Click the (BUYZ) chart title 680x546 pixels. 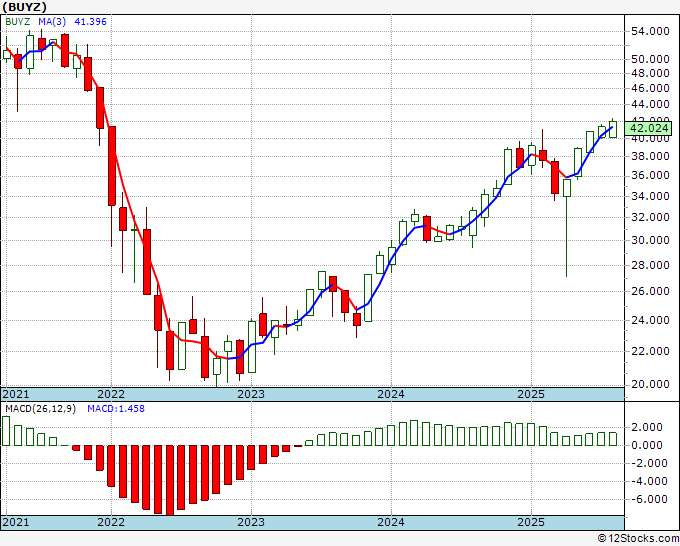[24, 7]
